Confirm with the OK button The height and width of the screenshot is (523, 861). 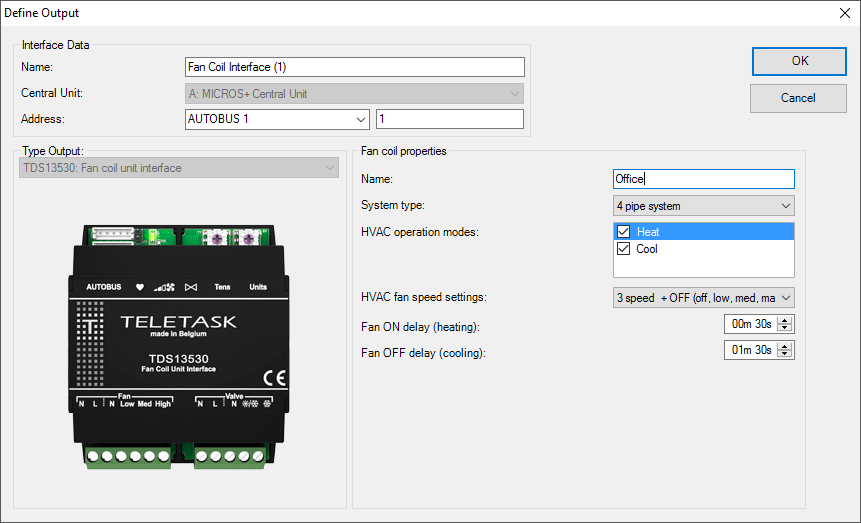[799, 61]
